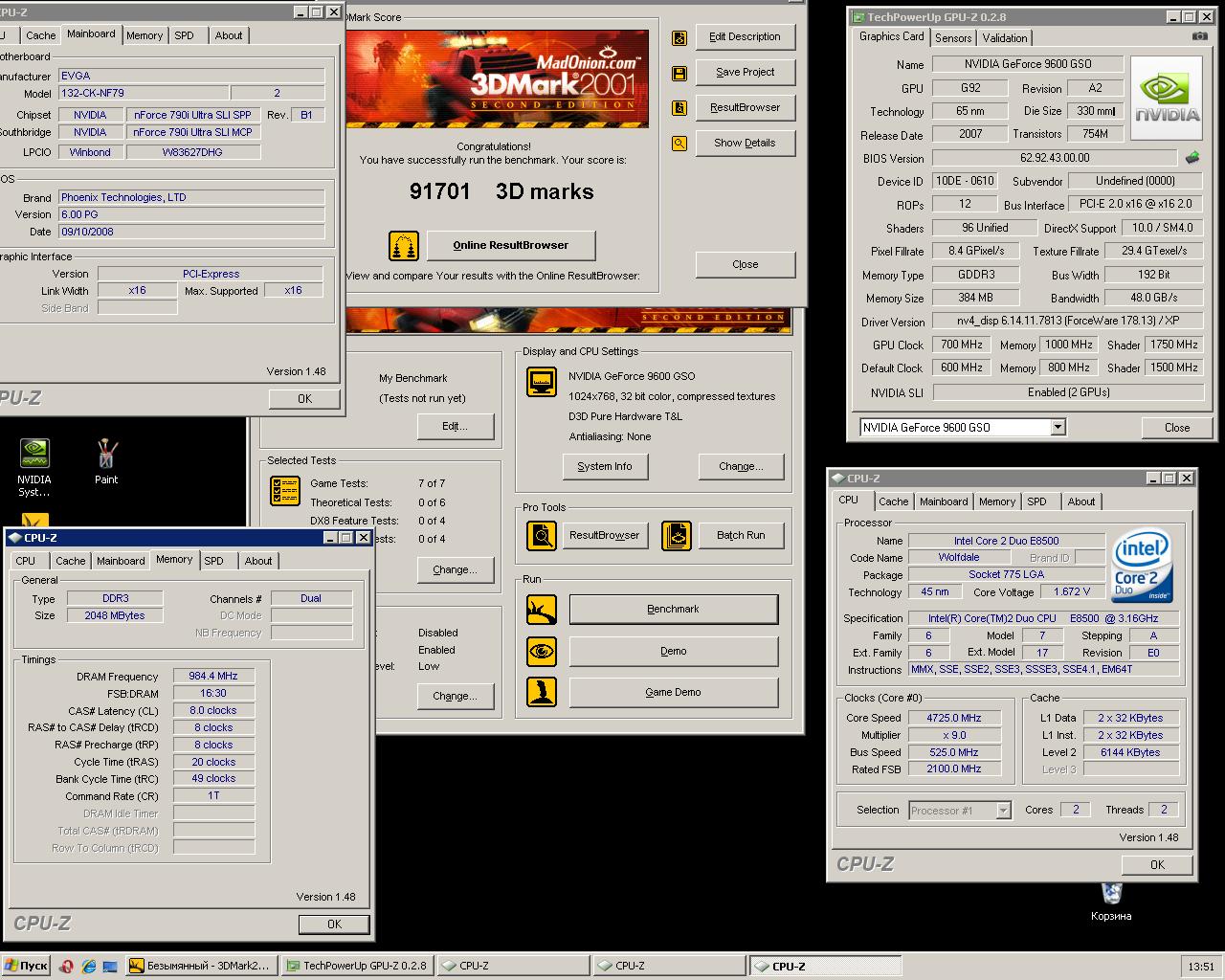This screenshot has height=980, width=1225.
Task: Click the GPU Clock 700 MHz field
Action: coord(962,345)
